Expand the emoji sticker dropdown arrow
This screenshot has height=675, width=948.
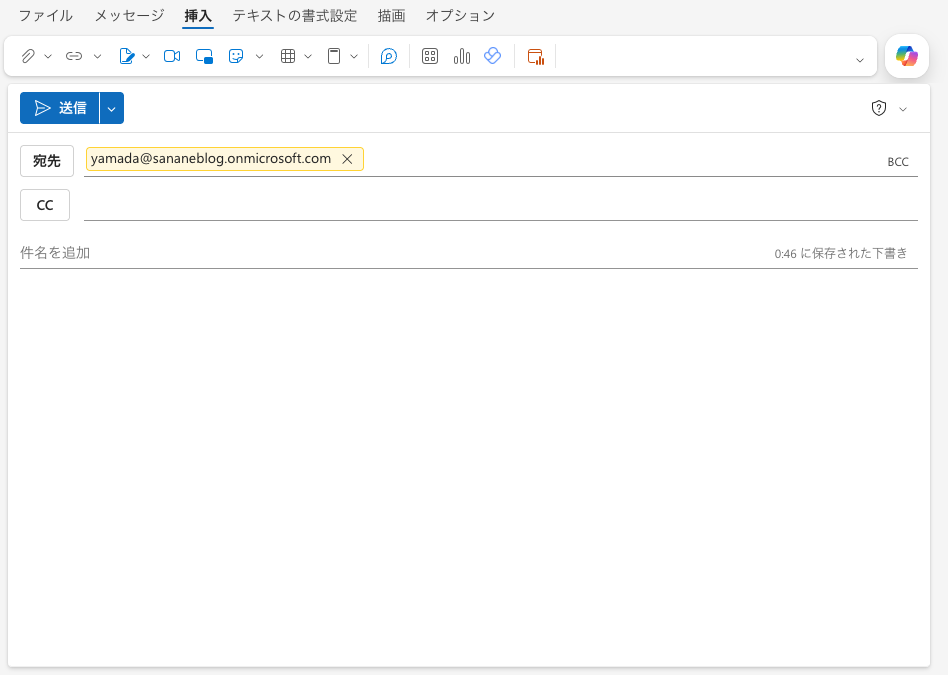click(x=259, y=56)
